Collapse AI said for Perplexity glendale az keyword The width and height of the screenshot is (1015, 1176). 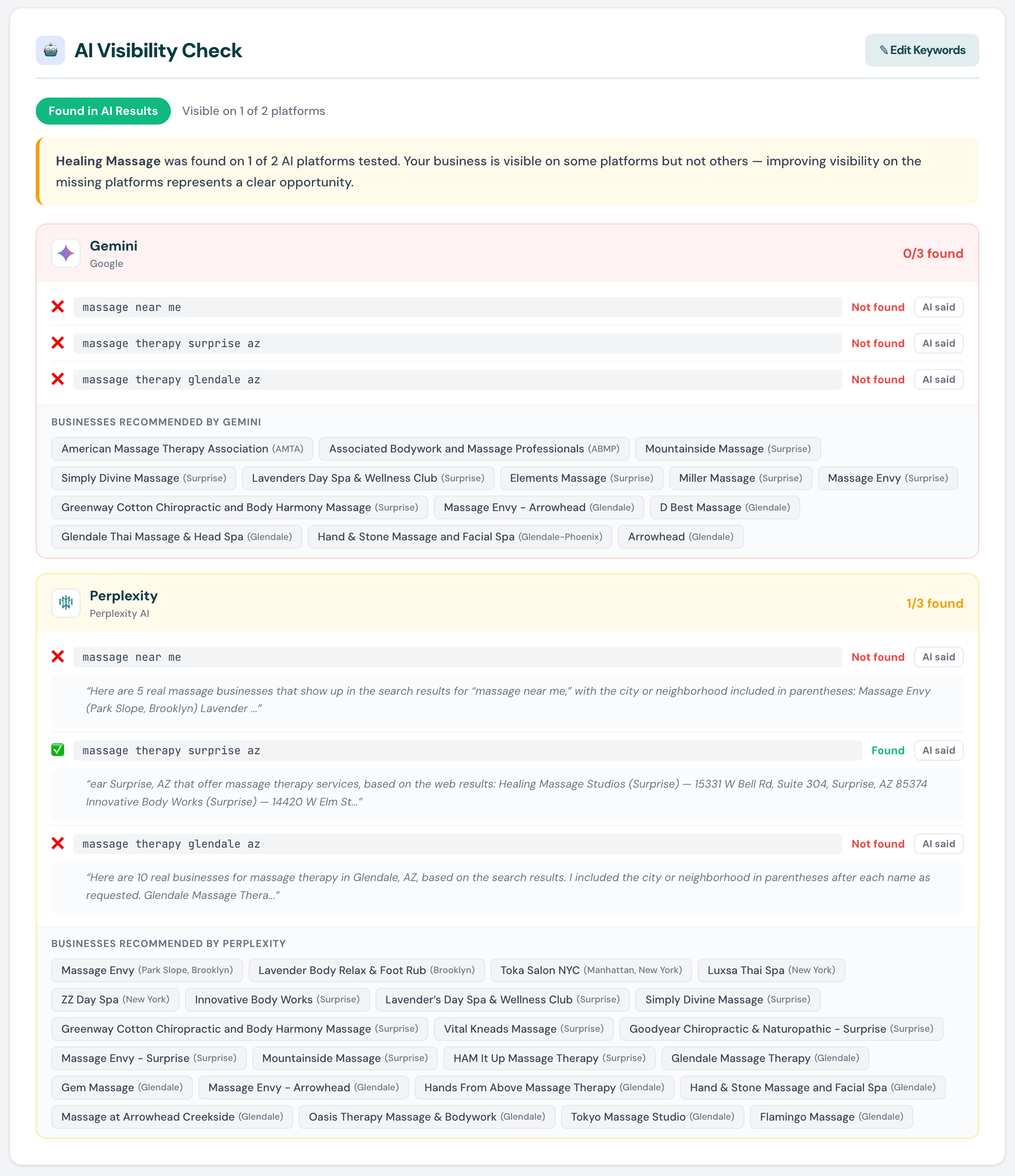coord(939,844)
